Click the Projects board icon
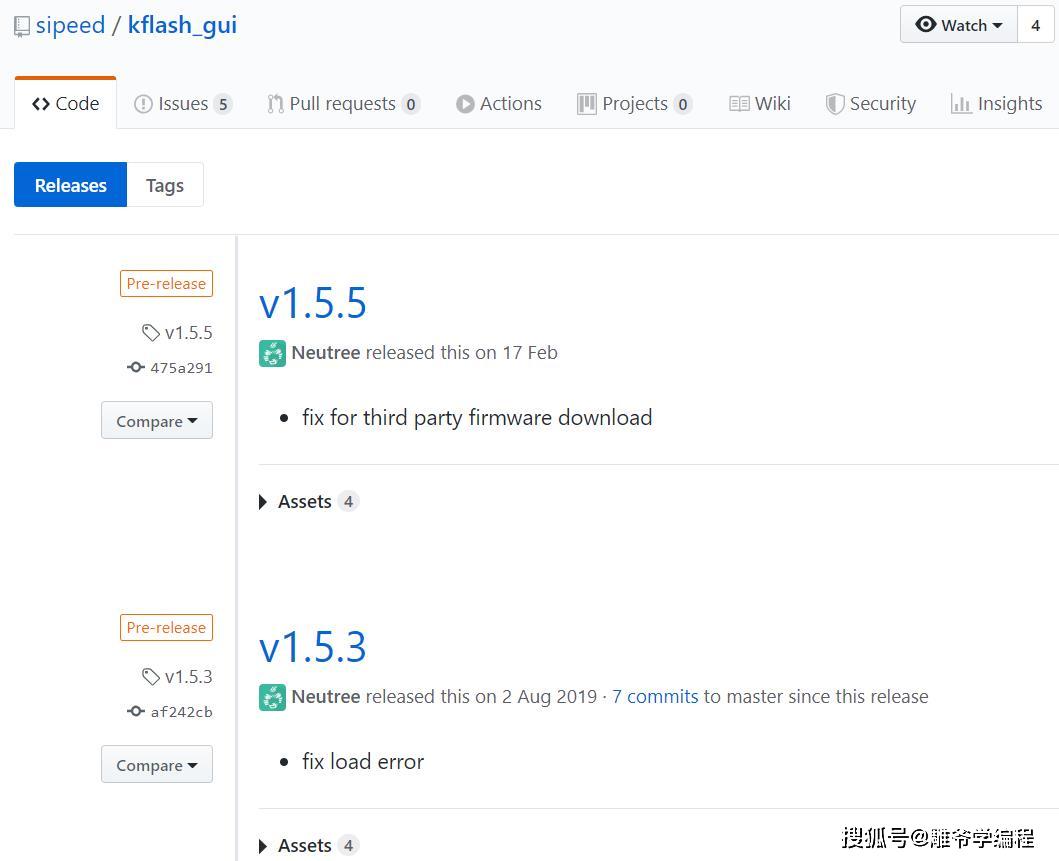This screenshot has width=1059, height=861. tap(586, 103)
